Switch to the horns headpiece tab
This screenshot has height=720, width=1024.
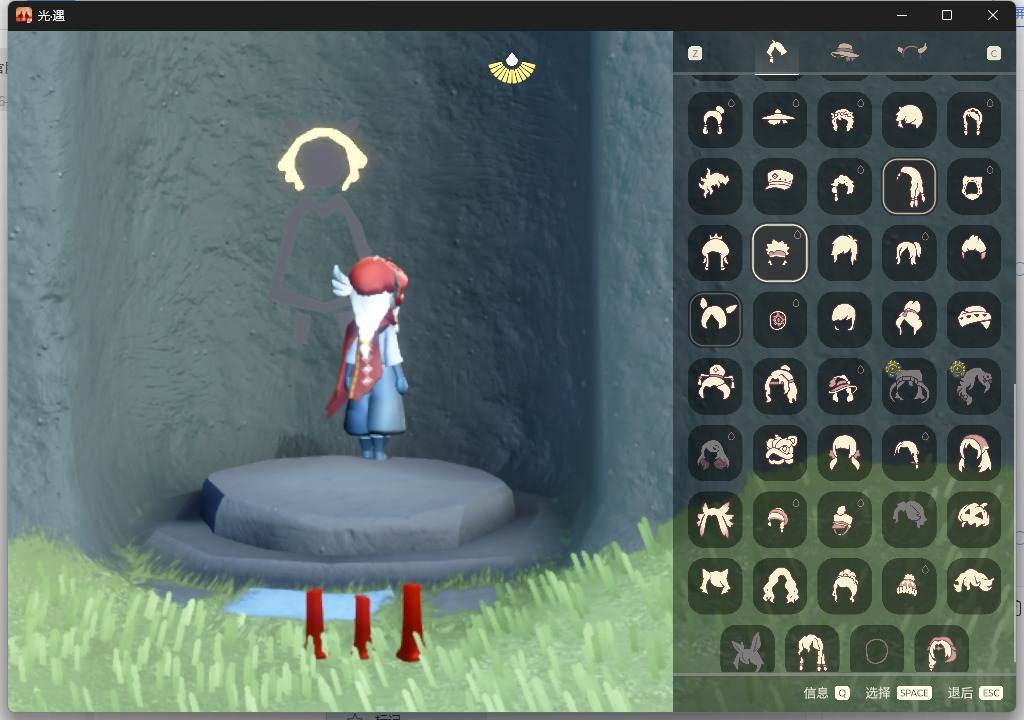pyautogui.click(x=911, y=52)
